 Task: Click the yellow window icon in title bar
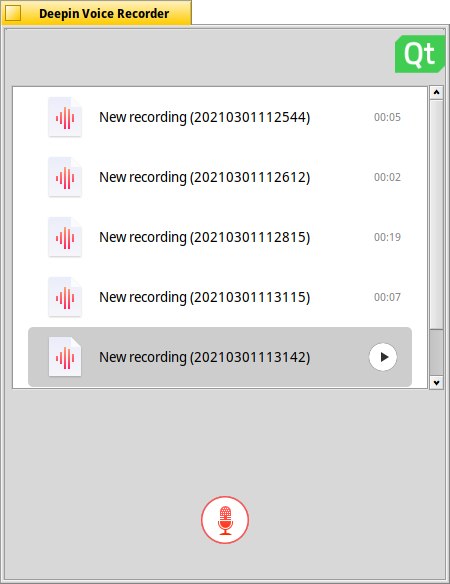(13, 13)
